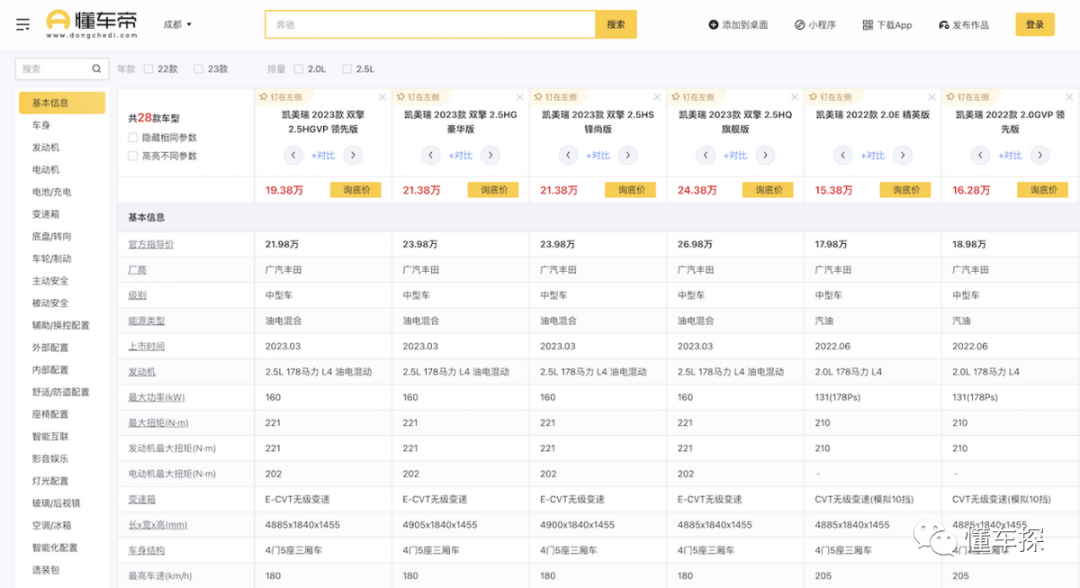Focus the main search input field
Image resolution: width=1080 pixels, height=588 pixels.
[430, 25]
